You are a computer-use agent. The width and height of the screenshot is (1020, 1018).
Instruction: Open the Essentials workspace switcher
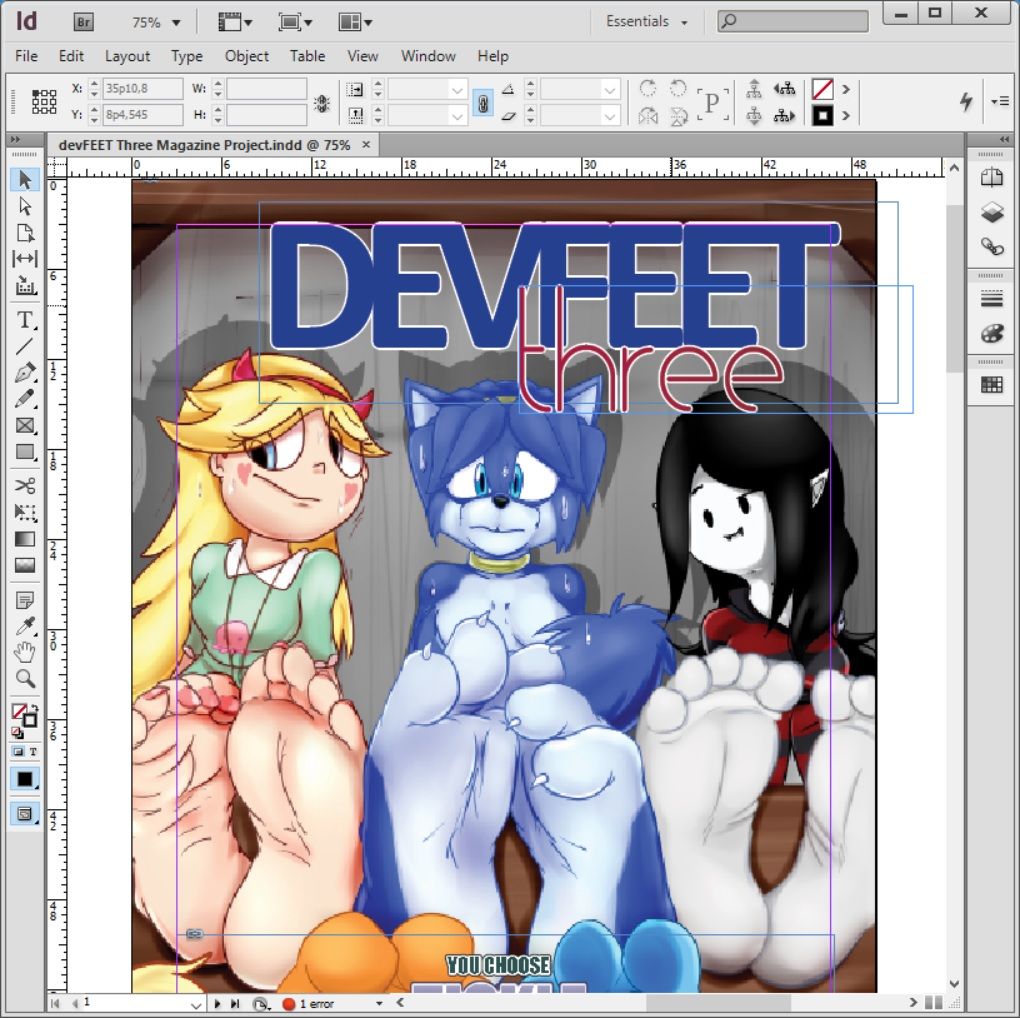[647, 21]
